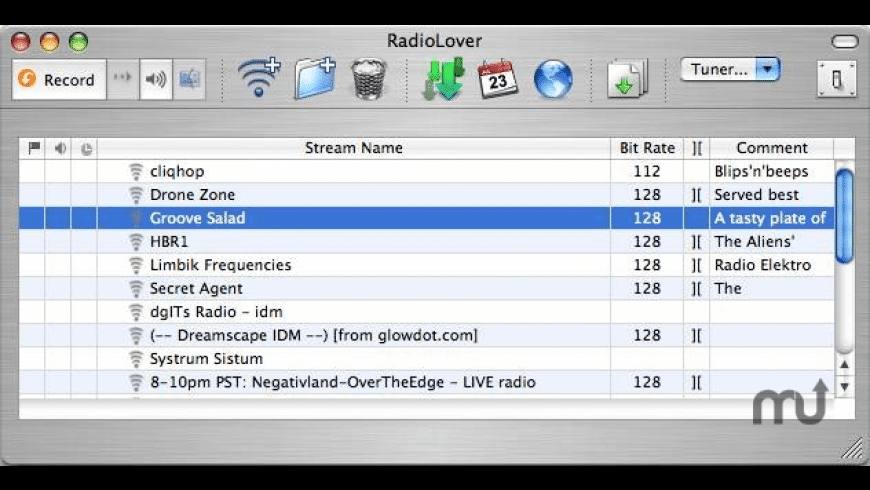
Task: Toggle the drawer button in toolbar's right corner
Action: pyautogui.click(x=837, y=79)
